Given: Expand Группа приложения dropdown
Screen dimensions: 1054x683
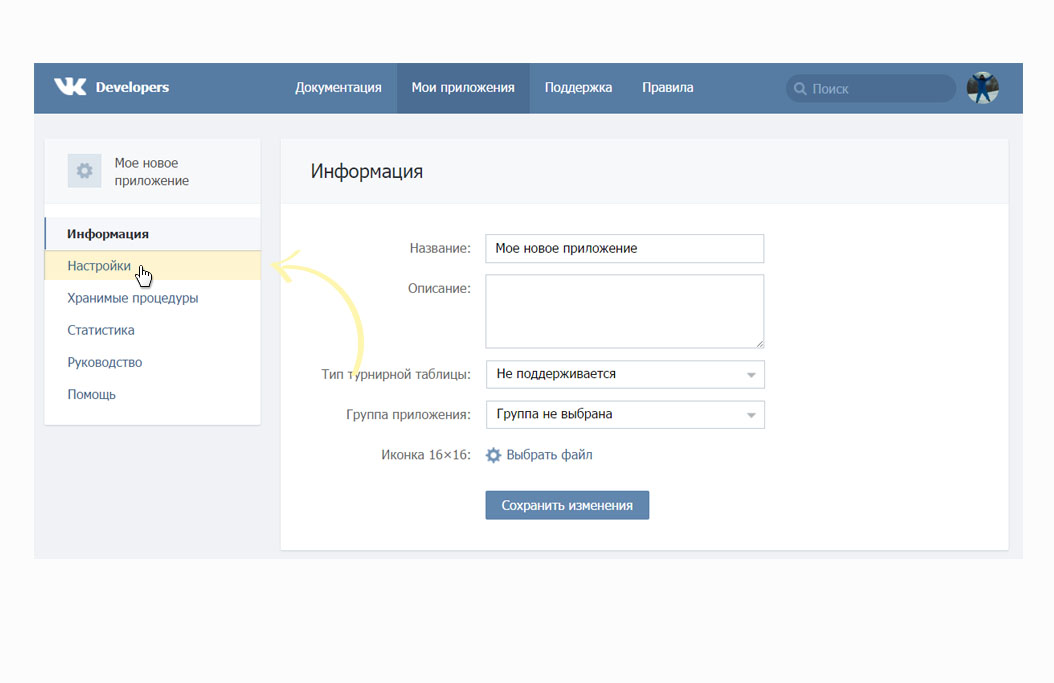Looking at the screenshot, I should [624, 414].
